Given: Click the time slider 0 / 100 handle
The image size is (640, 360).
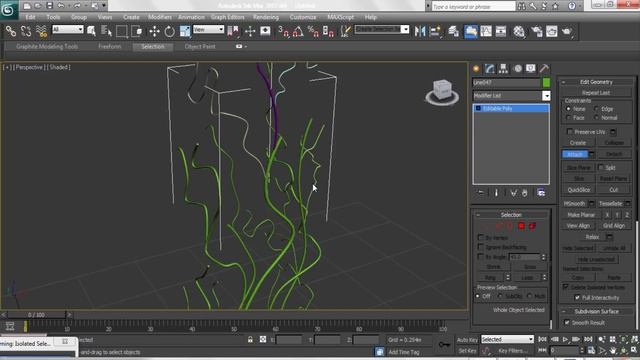Looking at the screenshot, I should coord(36,315).
